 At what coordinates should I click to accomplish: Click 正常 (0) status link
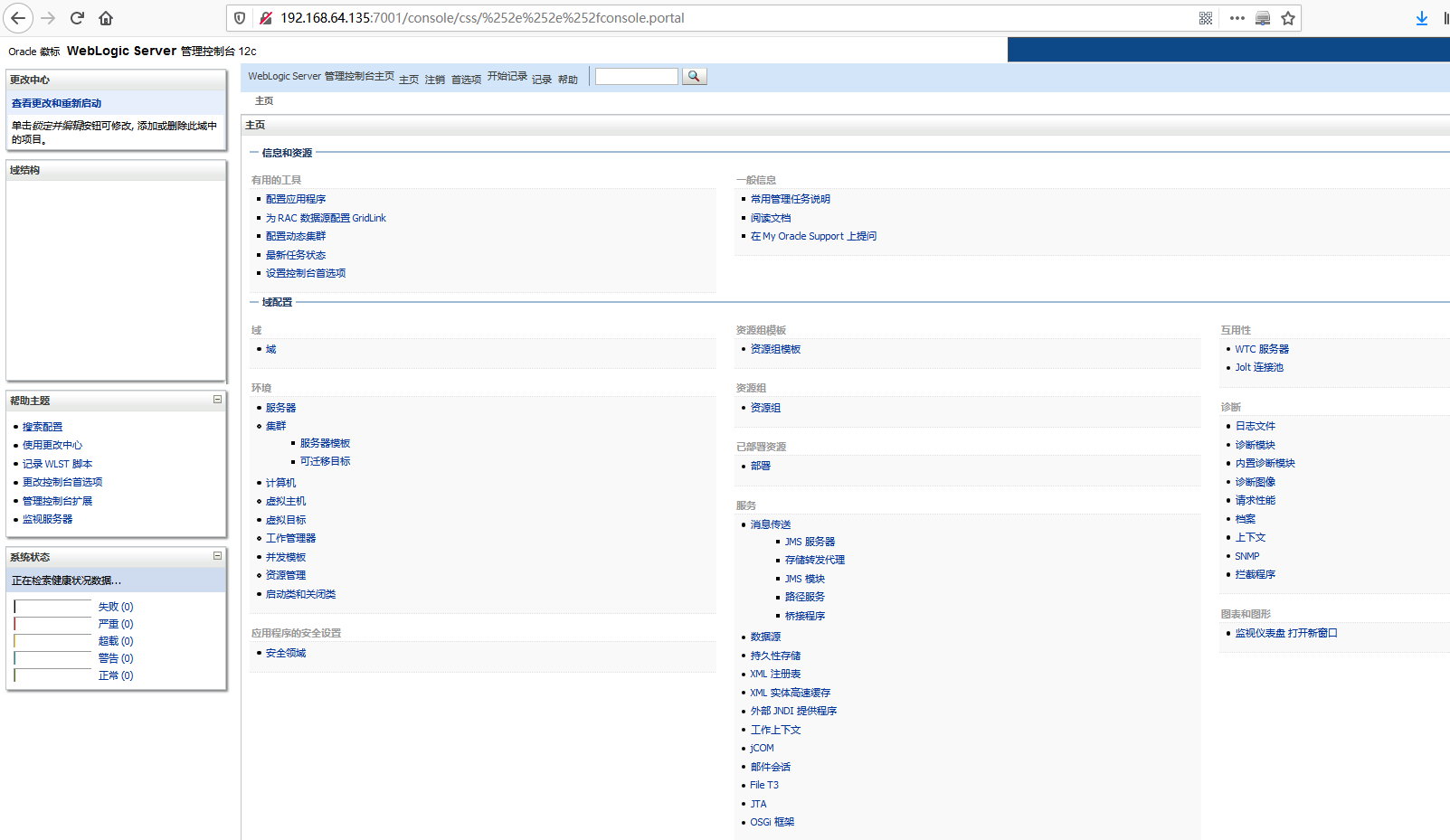(x=116, y=675)
